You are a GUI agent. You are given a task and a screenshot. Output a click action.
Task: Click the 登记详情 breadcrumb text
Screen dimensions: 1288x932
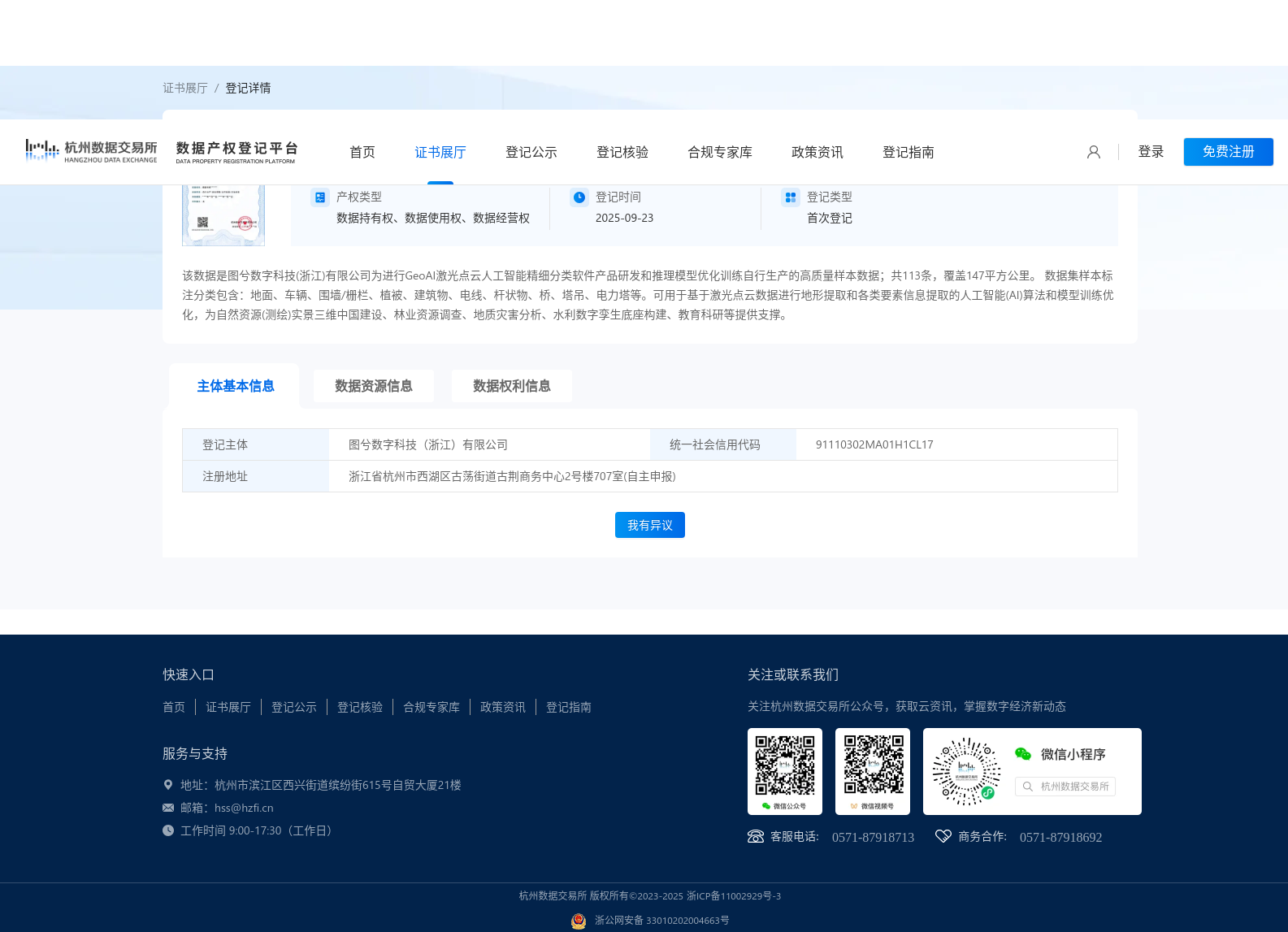[248, 88]
